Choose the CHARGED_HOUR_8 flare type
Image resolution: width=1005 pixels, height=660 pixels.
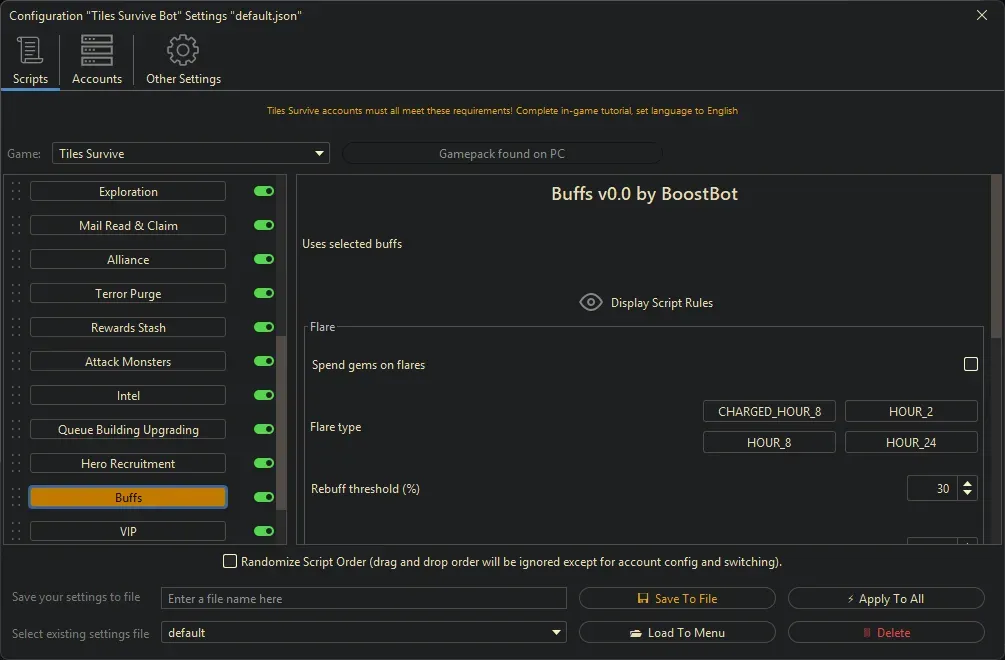point(769,412)
